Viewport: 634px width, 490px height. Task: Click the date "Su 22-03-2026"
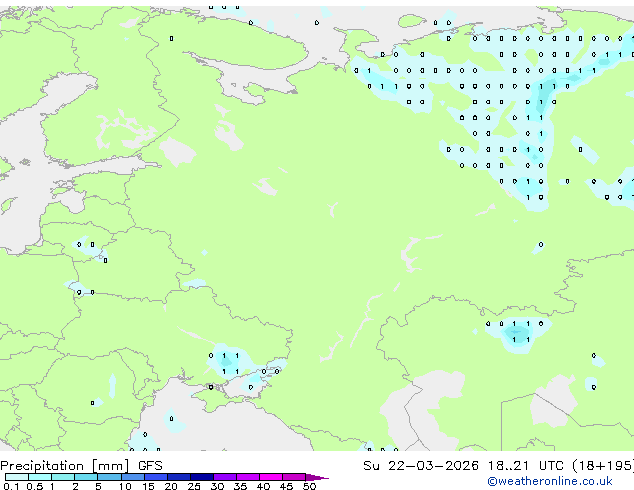(421, 466)
